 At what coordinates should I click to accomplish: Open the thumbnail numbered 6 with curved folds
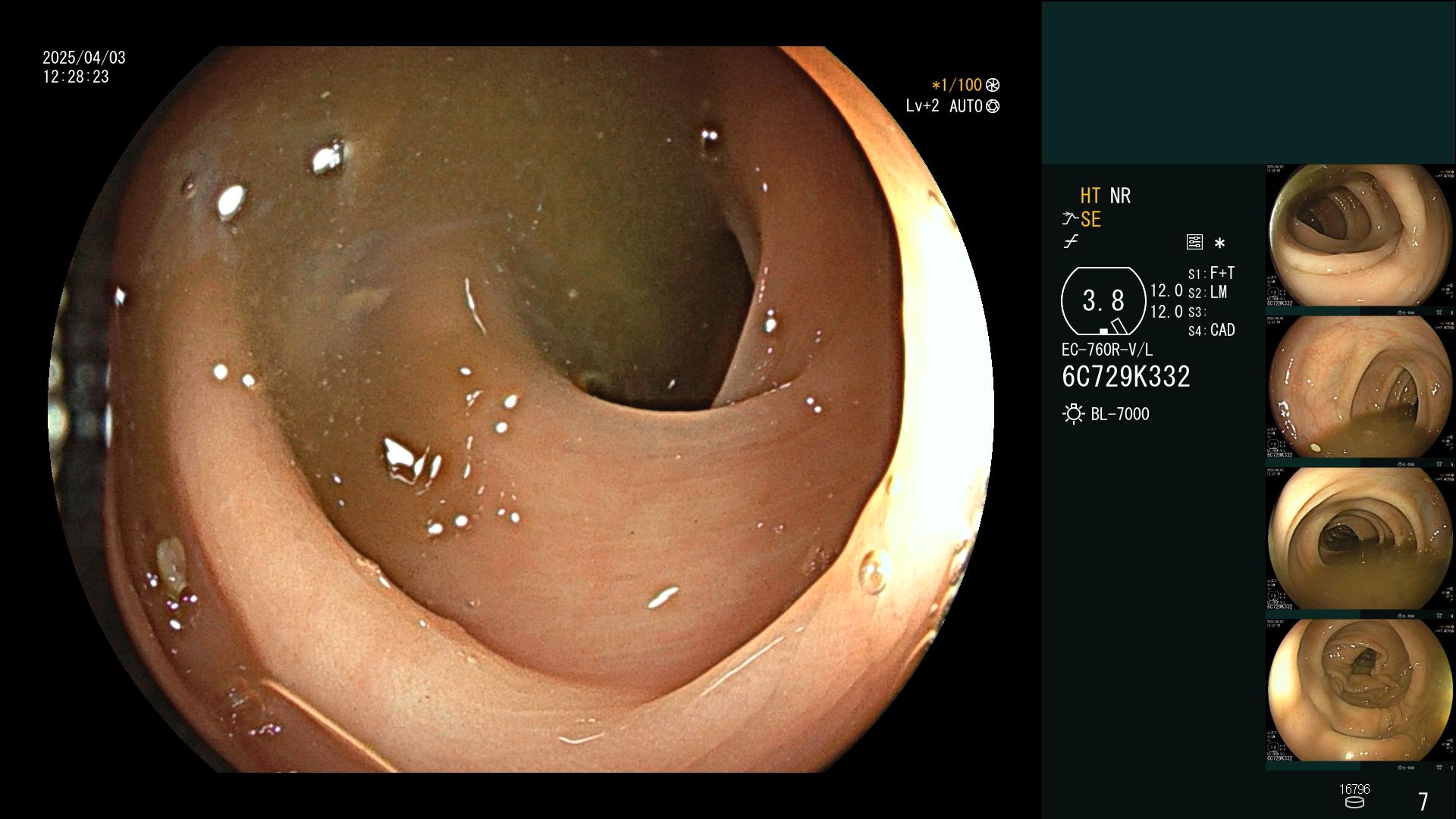click(x=1360, y=236)
